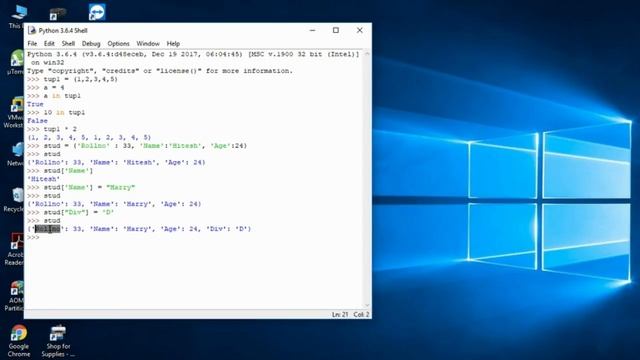This screenshot has height=360, width=640.
Task: Click the 'Ln: 21' status bar entry
Action: click(340, 315)
